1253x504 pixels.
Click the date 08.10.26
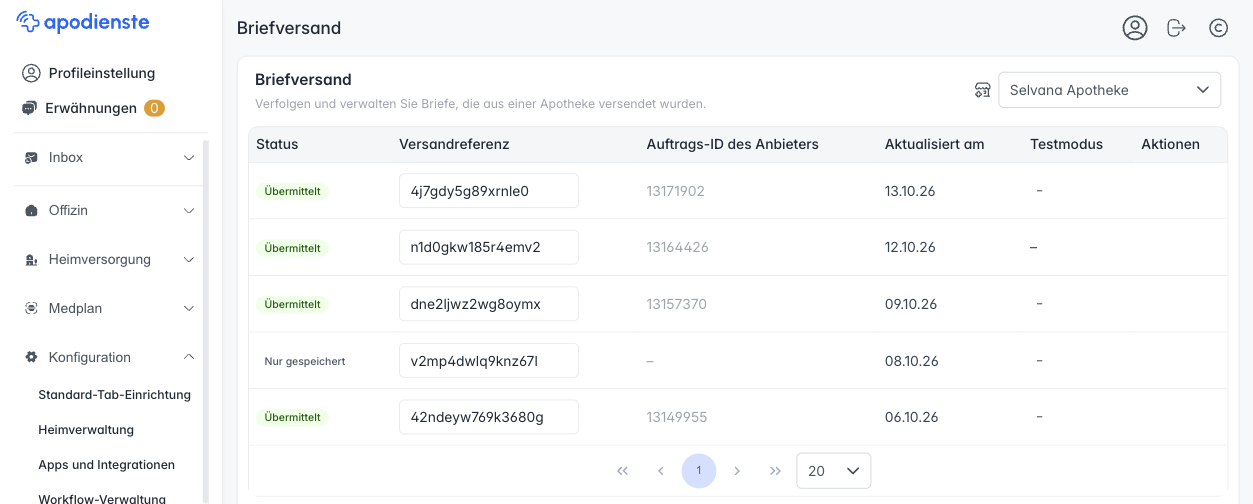(x=912, y=361)
